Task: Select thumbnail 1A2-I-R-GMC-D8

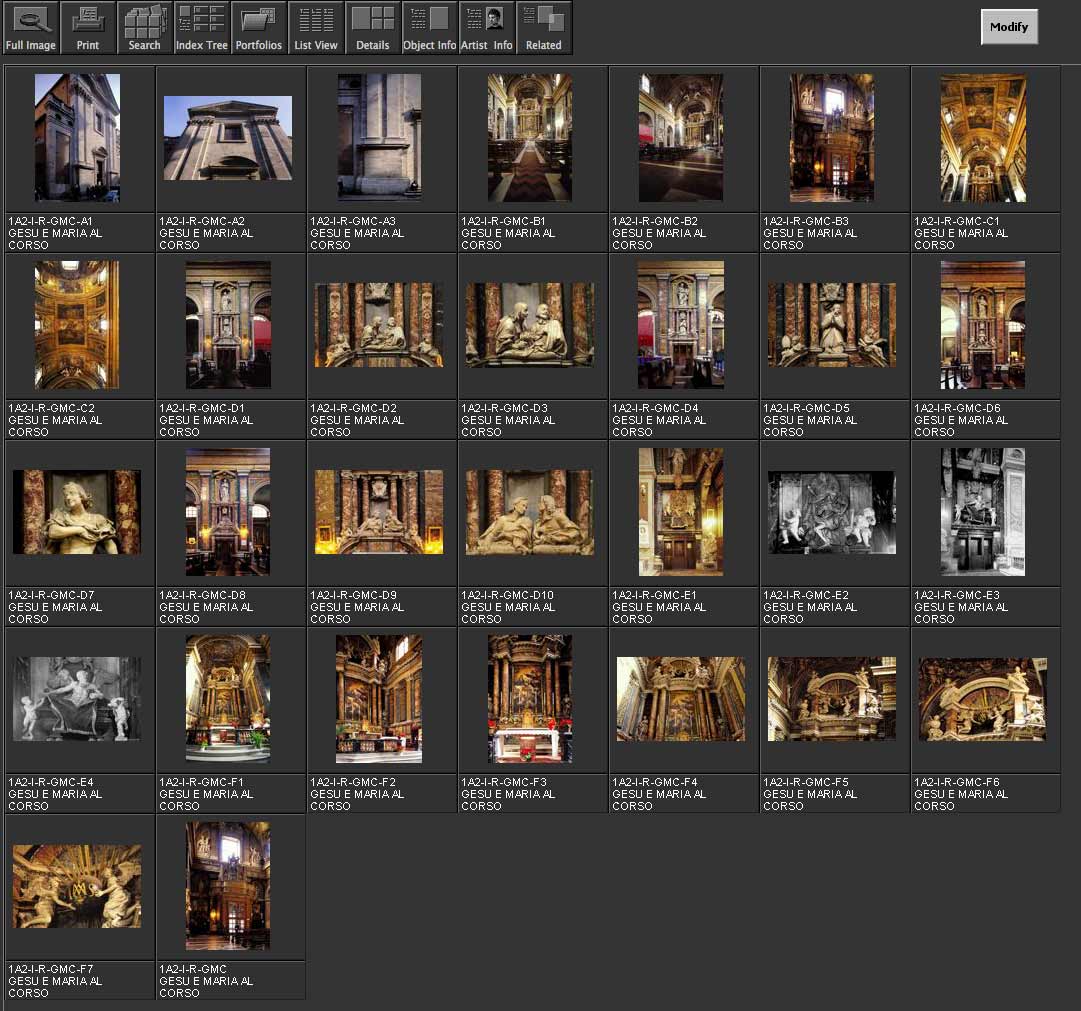Action: (x=228, y=512)
